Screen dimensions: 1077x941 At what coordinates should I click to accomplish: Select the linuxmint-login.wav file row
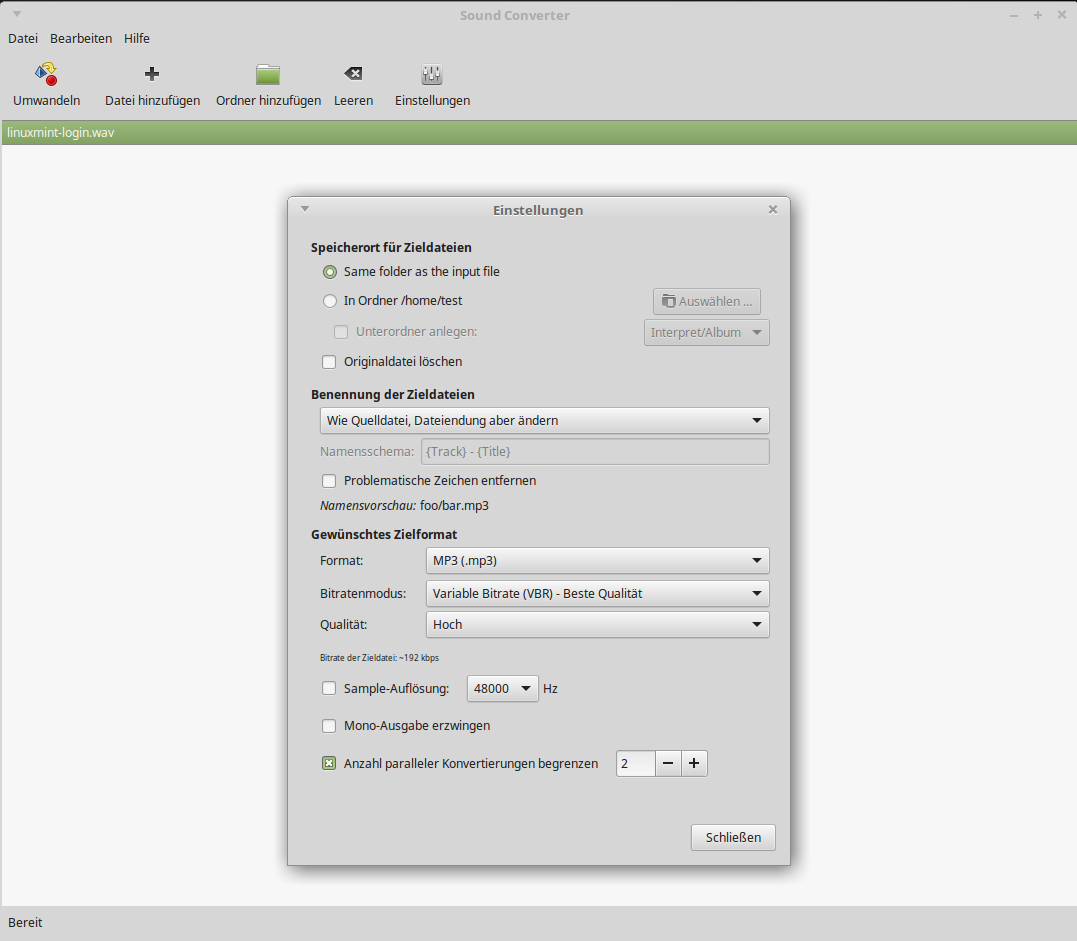[x=538, y=133]
